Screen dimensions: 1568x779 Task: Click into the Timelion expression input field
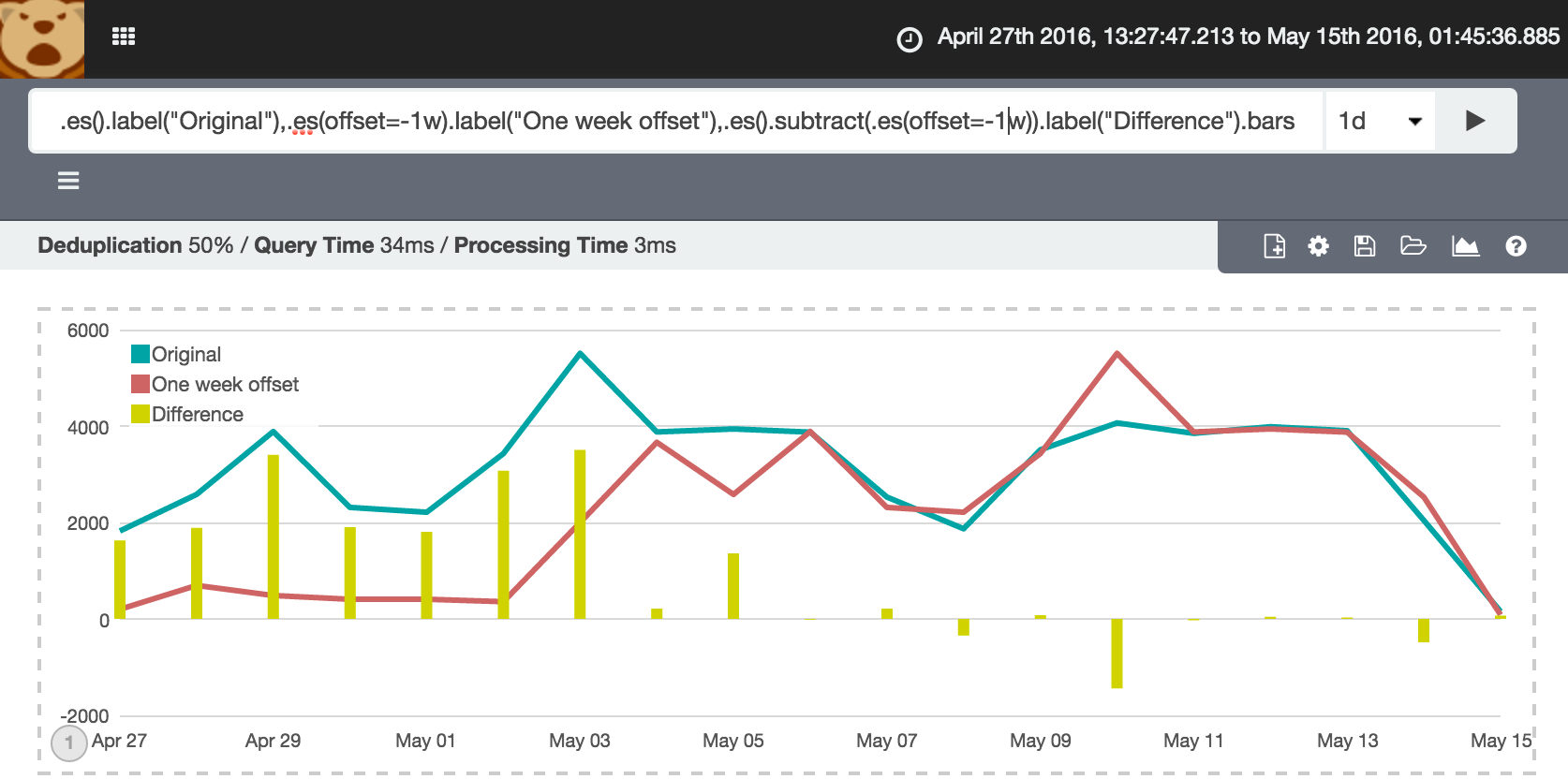point(674,121)
